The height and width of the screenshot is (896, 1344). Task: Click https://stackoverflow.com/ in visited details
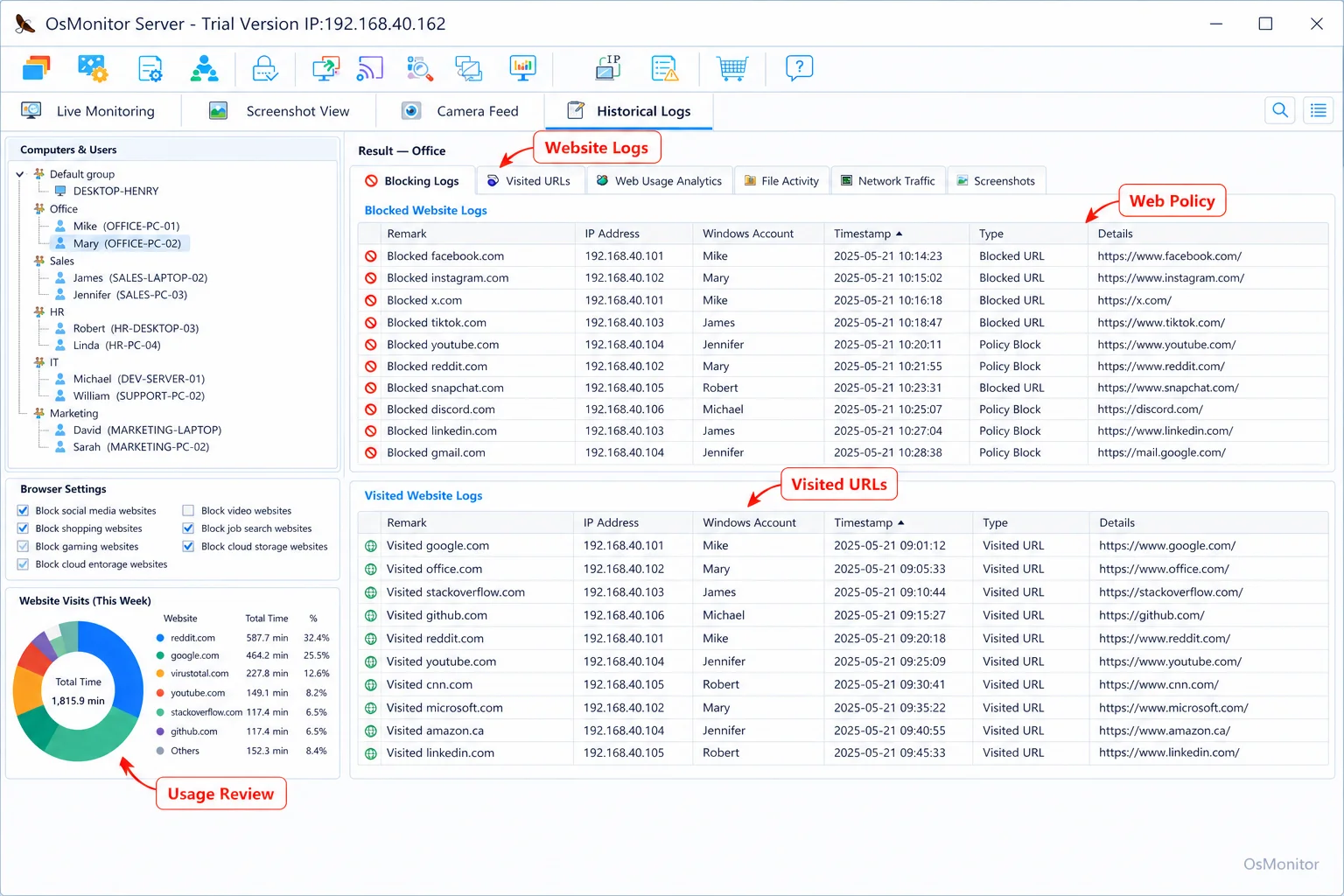[1171, 592]
